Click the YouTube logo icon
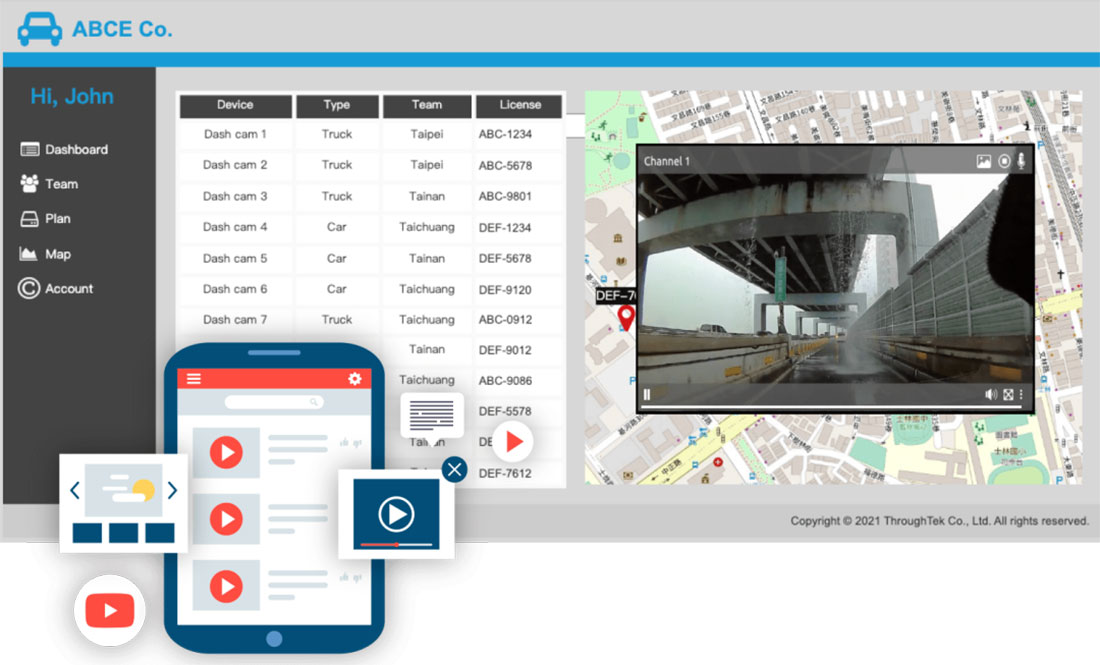 (110, 610)
